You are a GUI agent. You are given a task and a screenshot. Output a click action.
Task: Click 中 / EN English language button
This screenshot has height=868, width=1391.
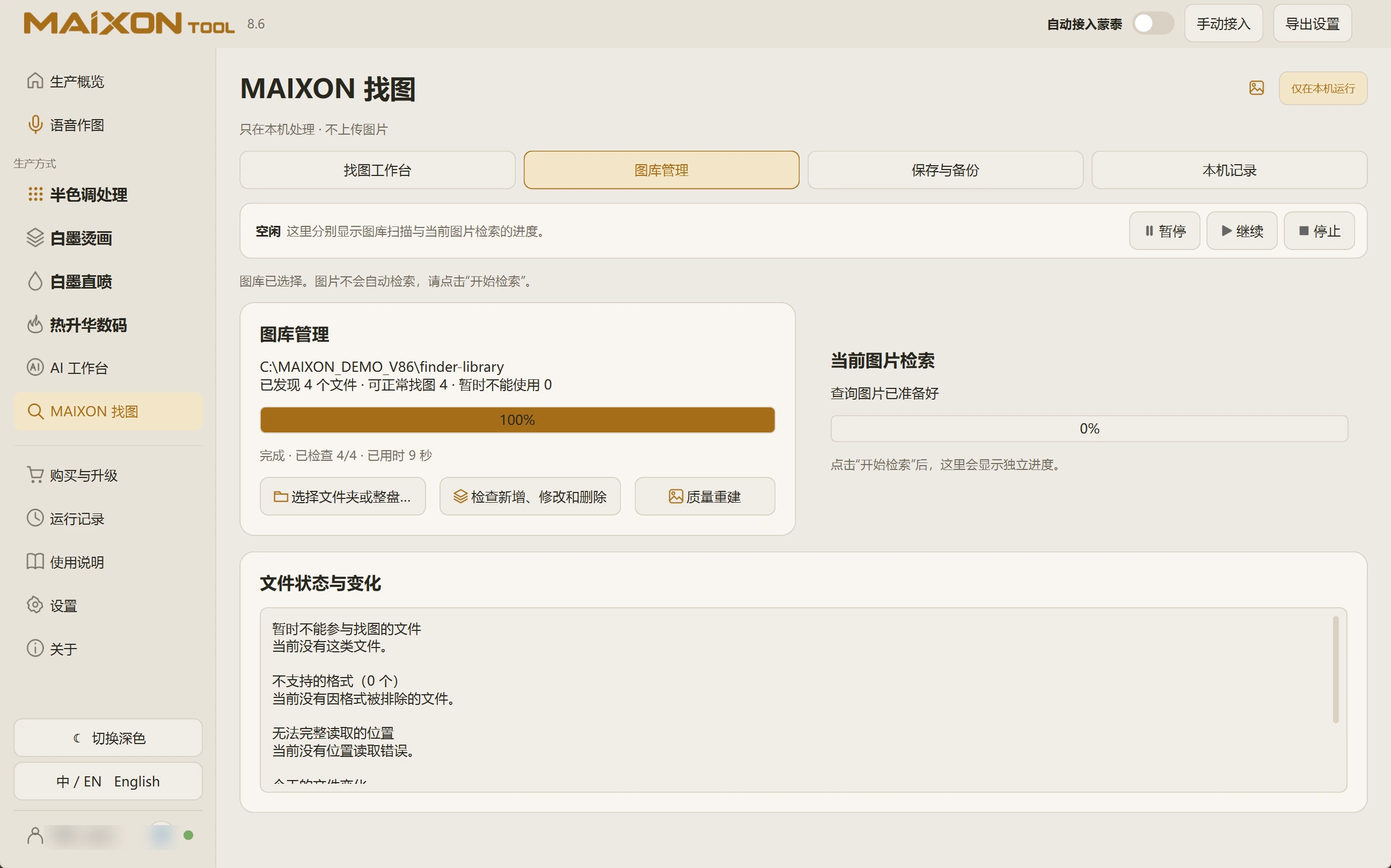click(x=108, y=781)
